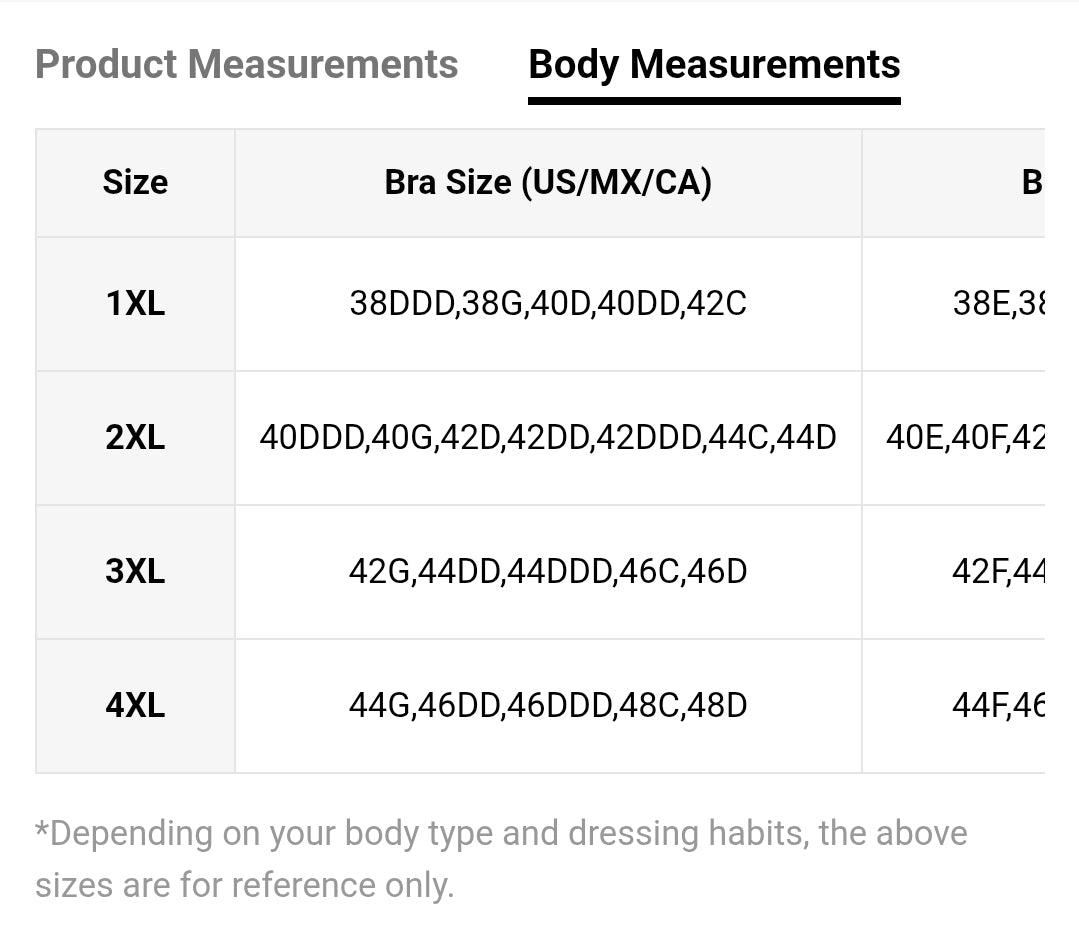Click the 38DDD,38G,40D,40DD,42C cell
The image size is (1079, 937).
click(x=548, y=304)
